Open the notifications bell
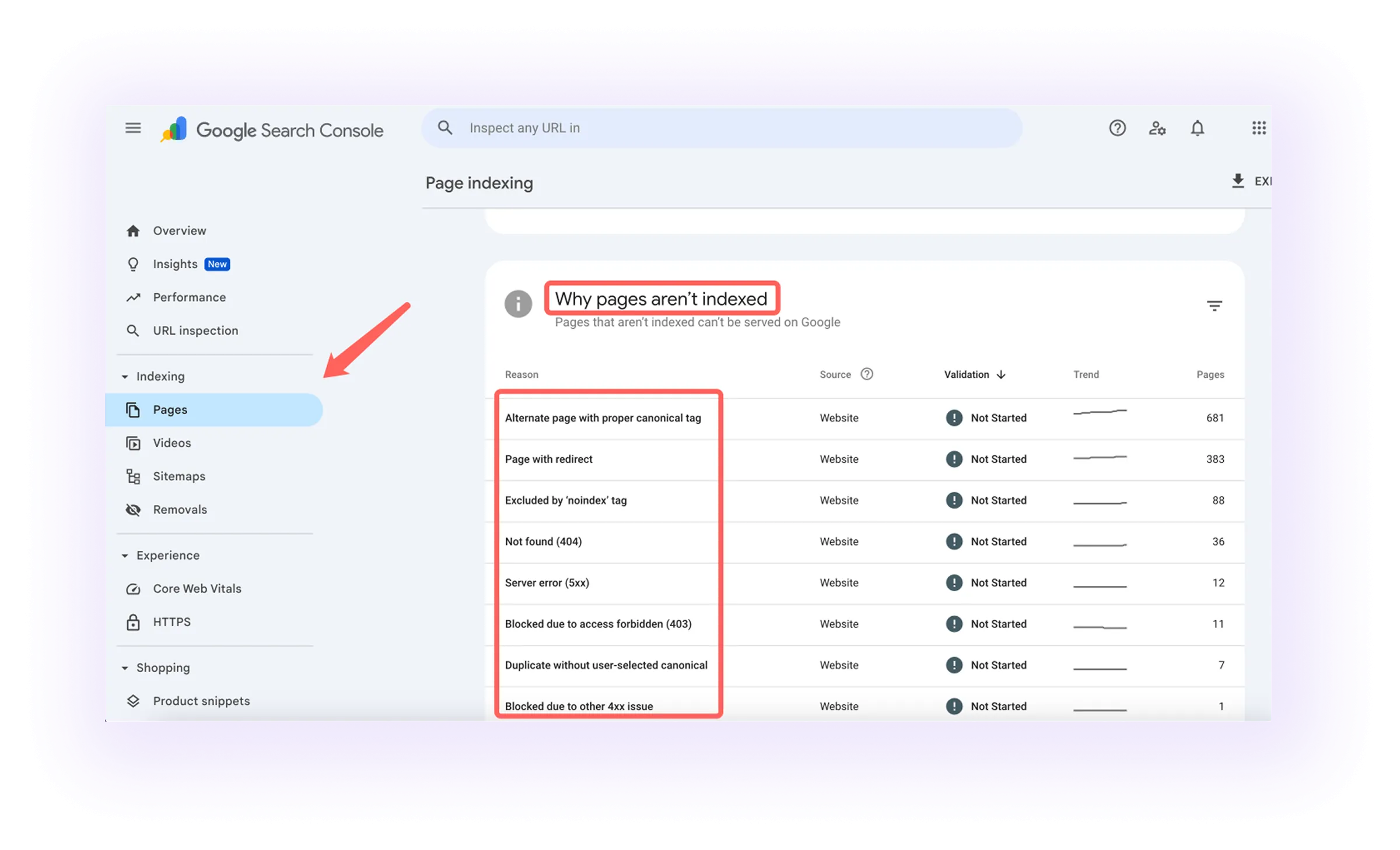The height and width of the screenshot is (850, 1400). (x=1197, y=128)
